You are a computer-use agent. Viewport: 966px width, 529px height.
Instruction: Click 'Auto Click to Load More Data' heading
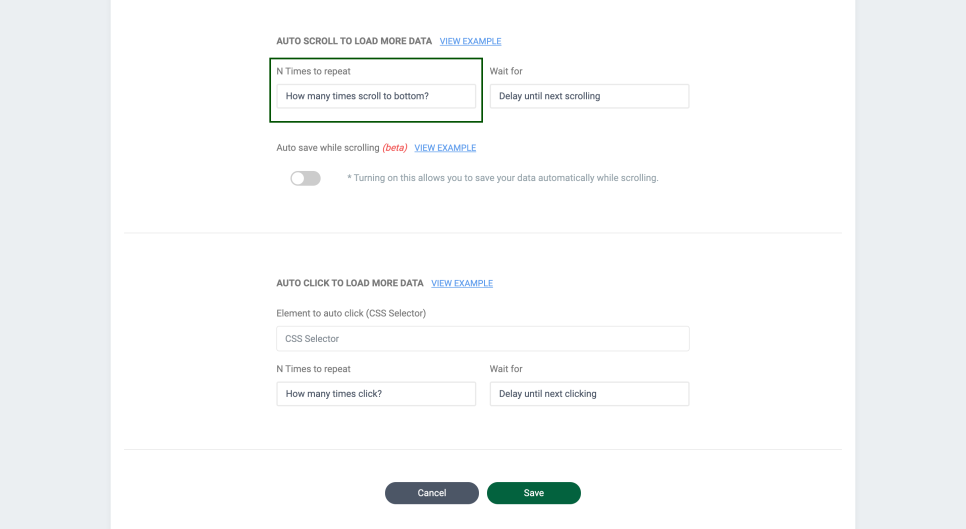coord(350,284)
